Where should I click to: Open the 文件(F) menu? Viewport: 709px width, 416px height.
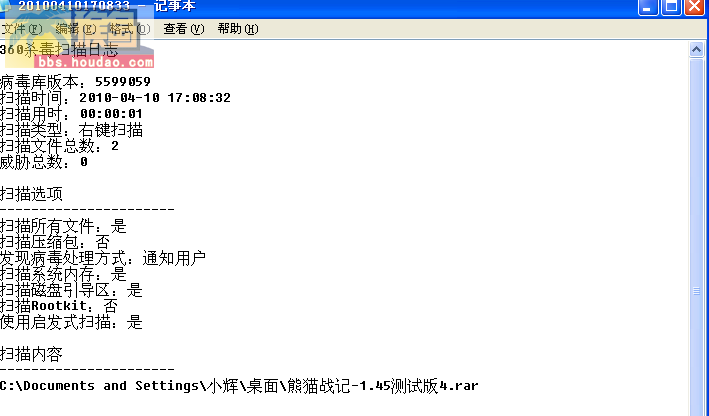point(22,29)
